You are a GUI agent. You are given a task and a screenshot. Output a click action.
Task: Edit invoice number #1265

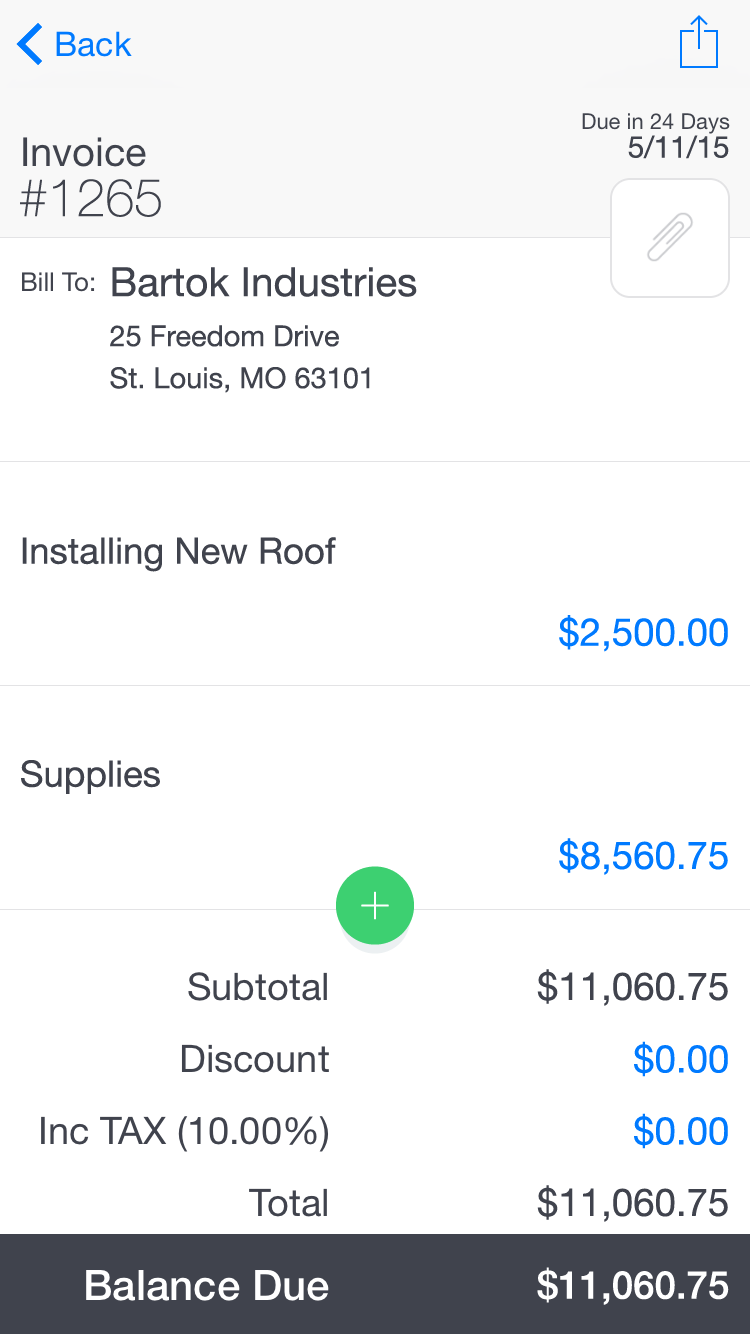pos(91,199)
